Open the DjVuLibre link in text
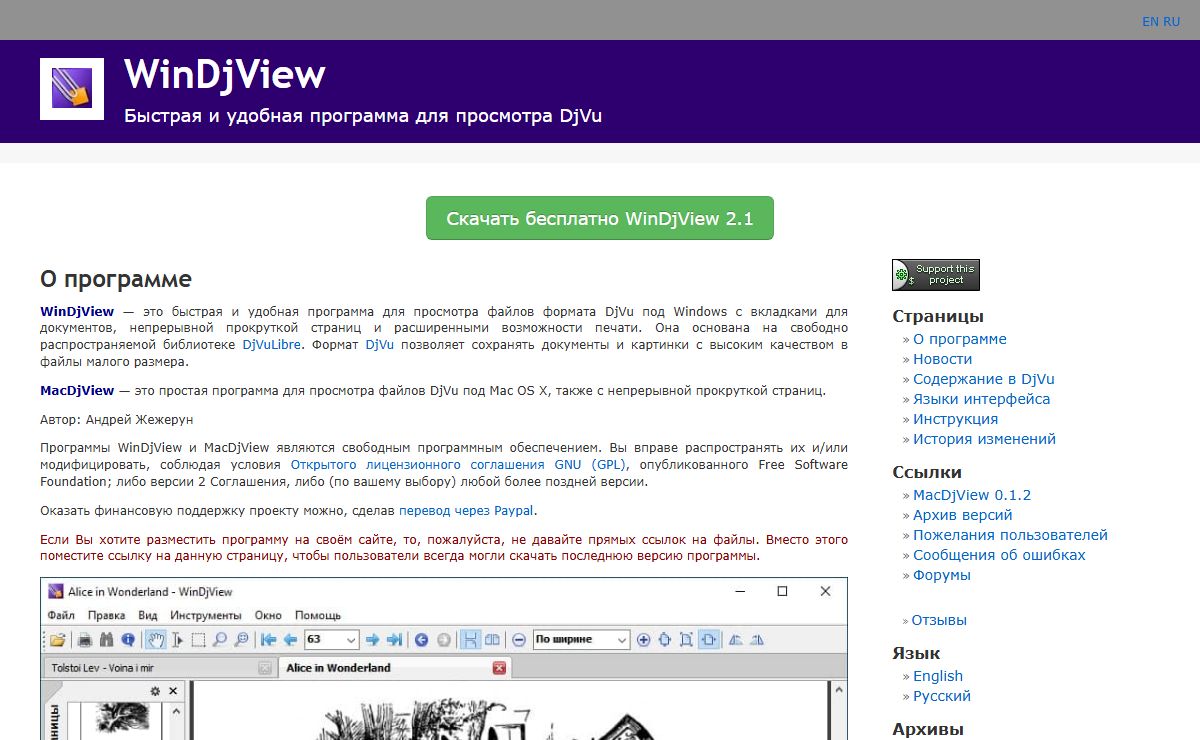 click(x=272, y=344)
